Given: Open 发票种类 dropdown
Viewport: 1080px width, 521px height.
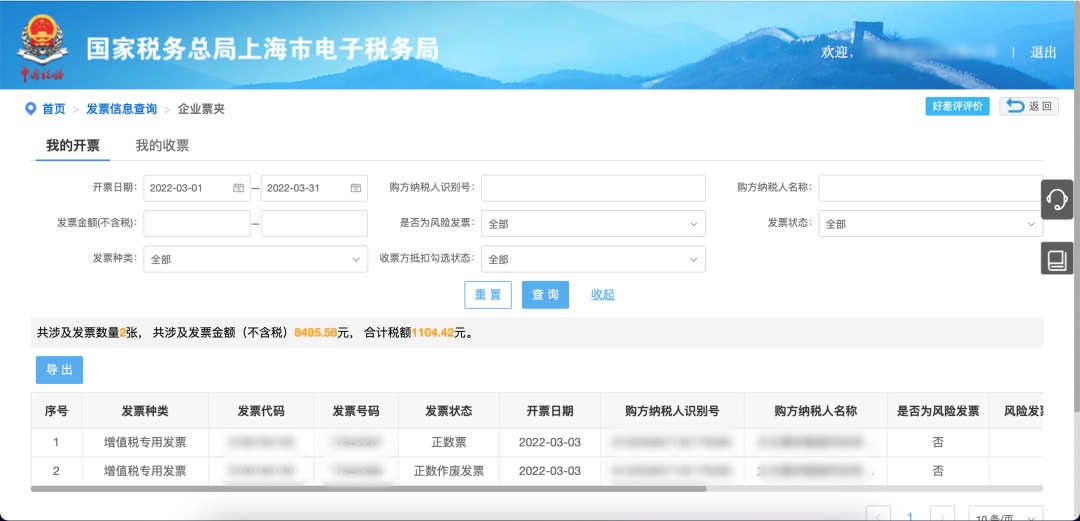Looking at the screenshot, I should pyautogui.click(x=255, y=259).
